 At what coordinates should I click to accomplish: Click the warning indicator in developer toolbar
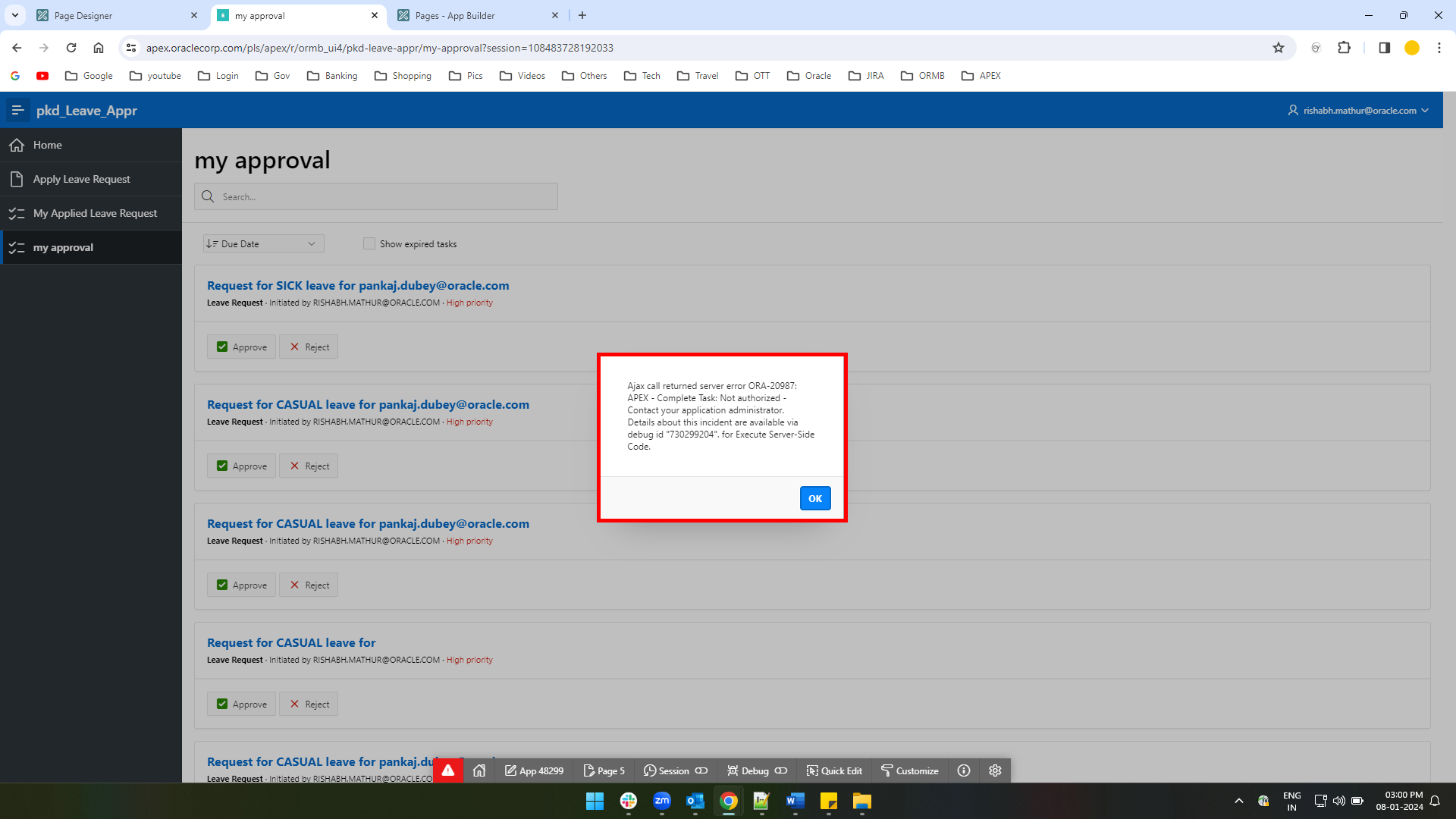tap(448, 770)
